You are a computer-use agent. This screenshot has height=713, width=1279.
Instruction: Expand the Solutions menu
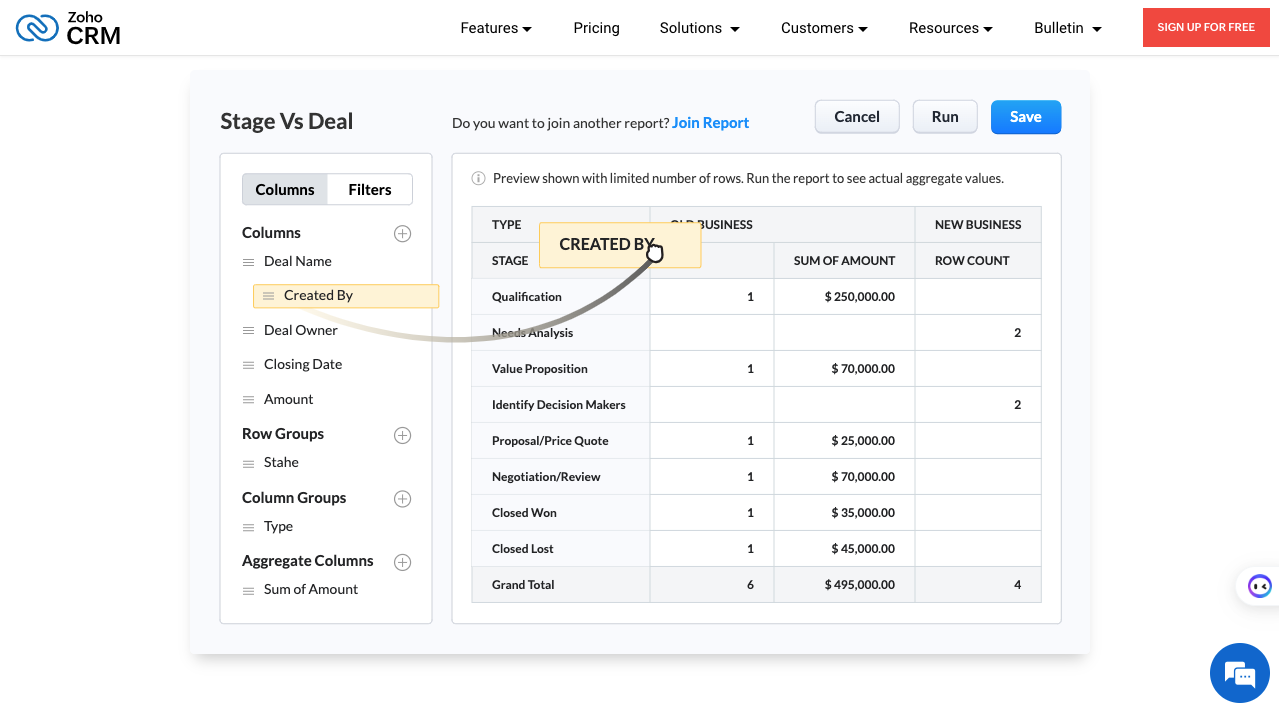coord(700,28)
